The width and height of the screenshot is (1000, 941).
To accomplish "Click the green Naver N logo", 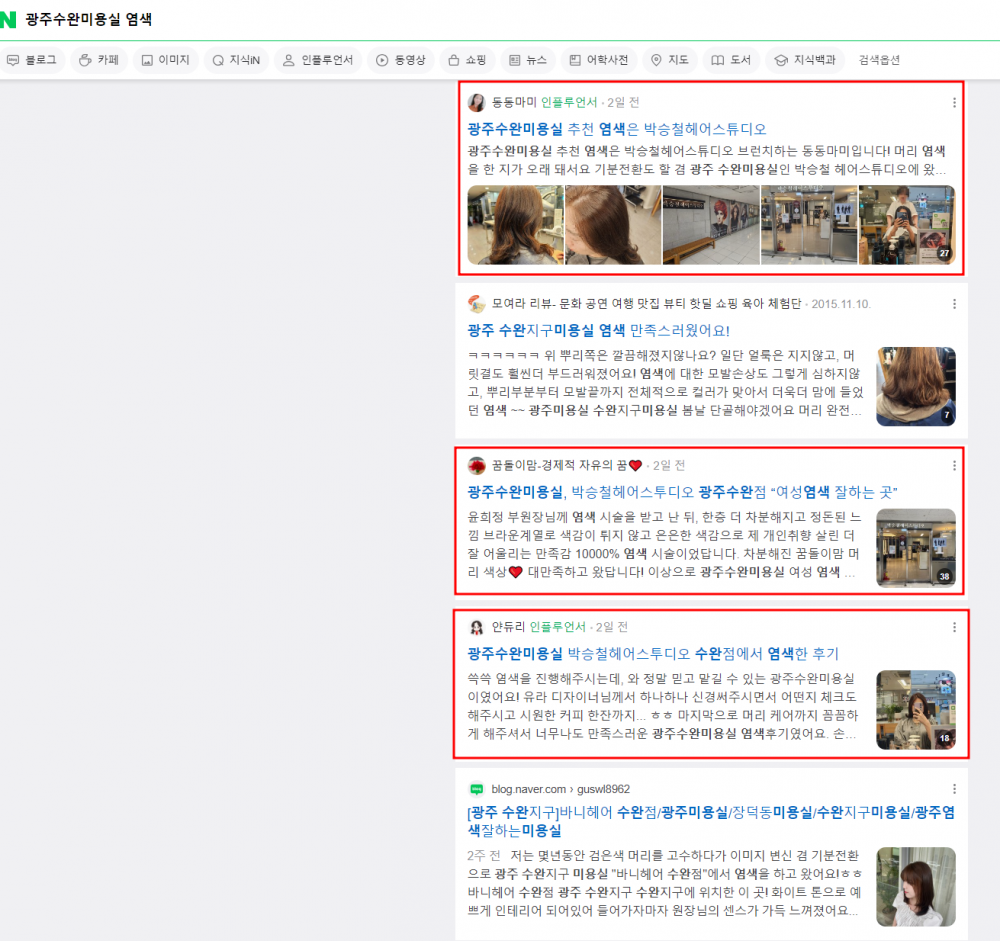I will [x=7, y=19].
